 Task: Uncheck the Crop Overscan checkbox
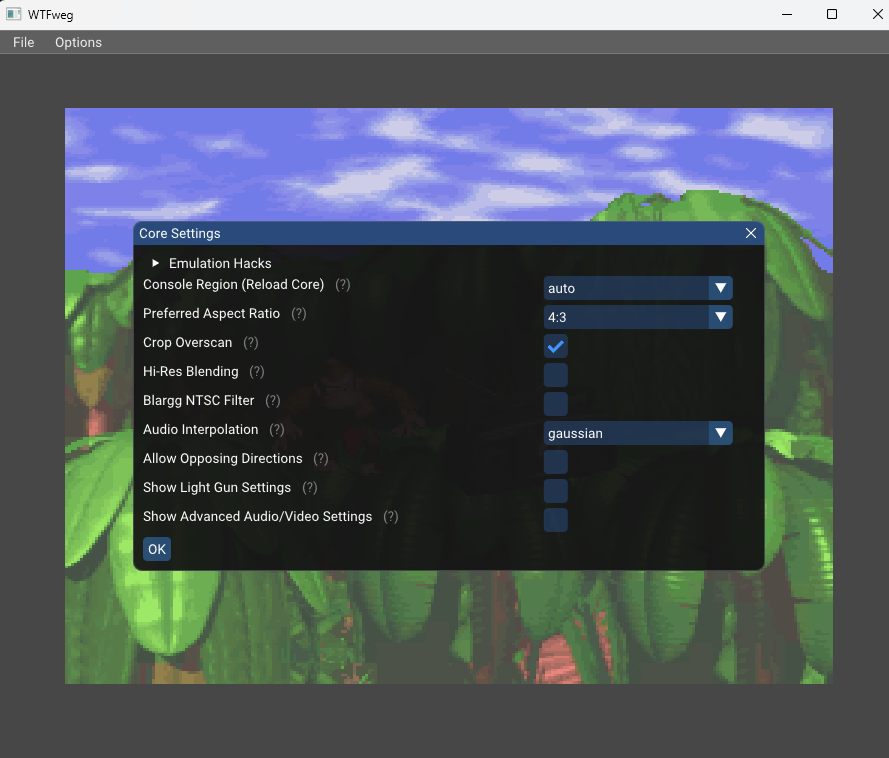556,347
